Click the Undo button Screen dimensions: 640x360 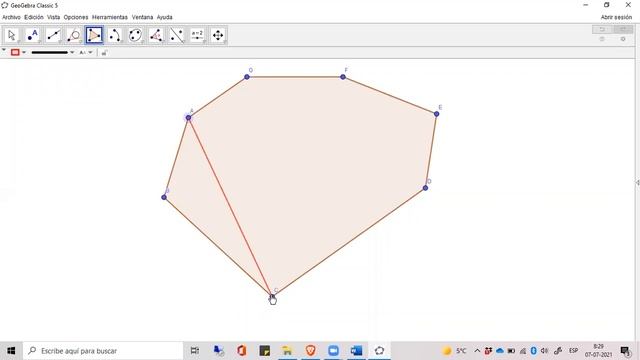click(602, 29)
